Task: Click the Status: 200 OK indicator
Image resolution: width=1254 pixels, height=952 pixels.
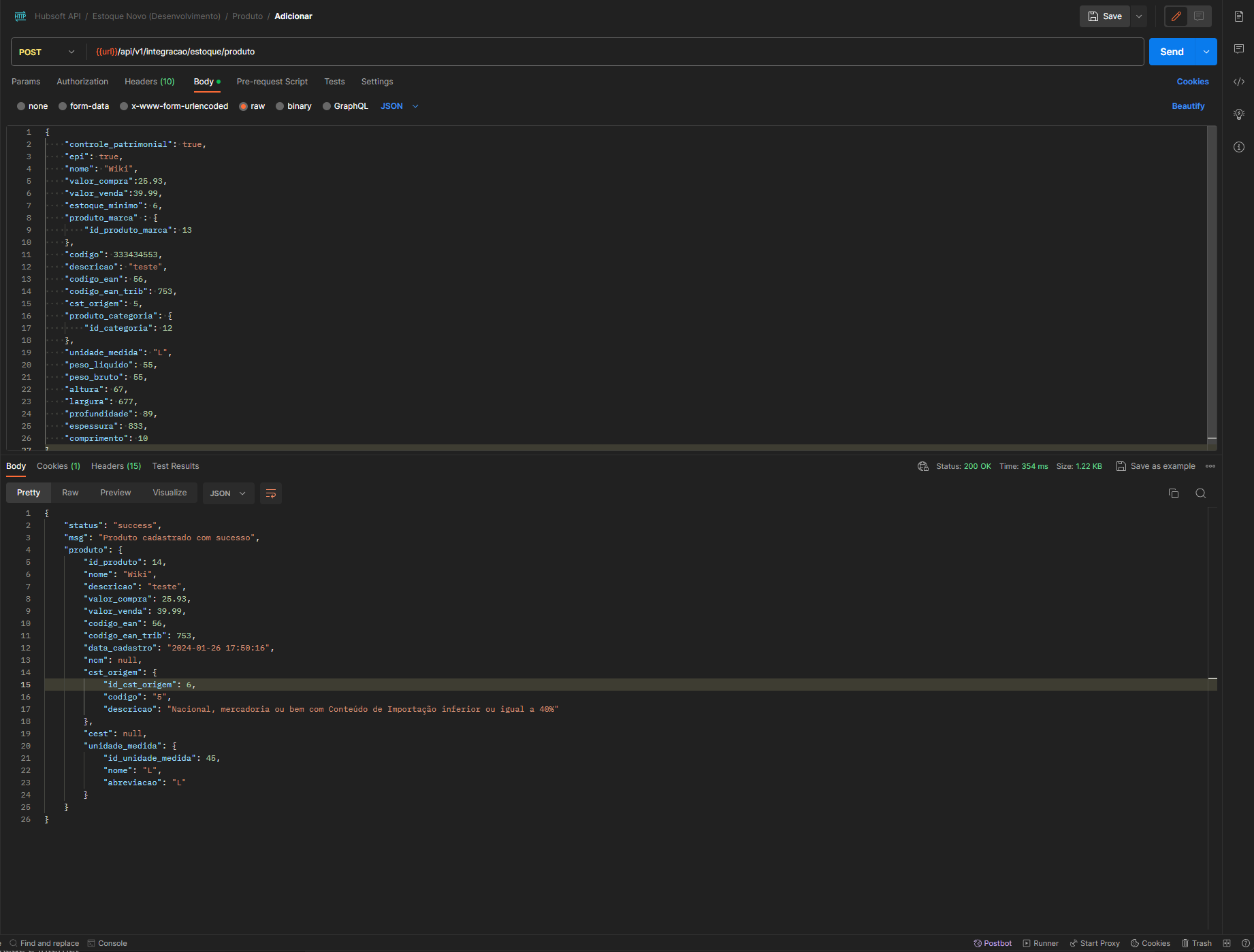Action: point(963,466)
